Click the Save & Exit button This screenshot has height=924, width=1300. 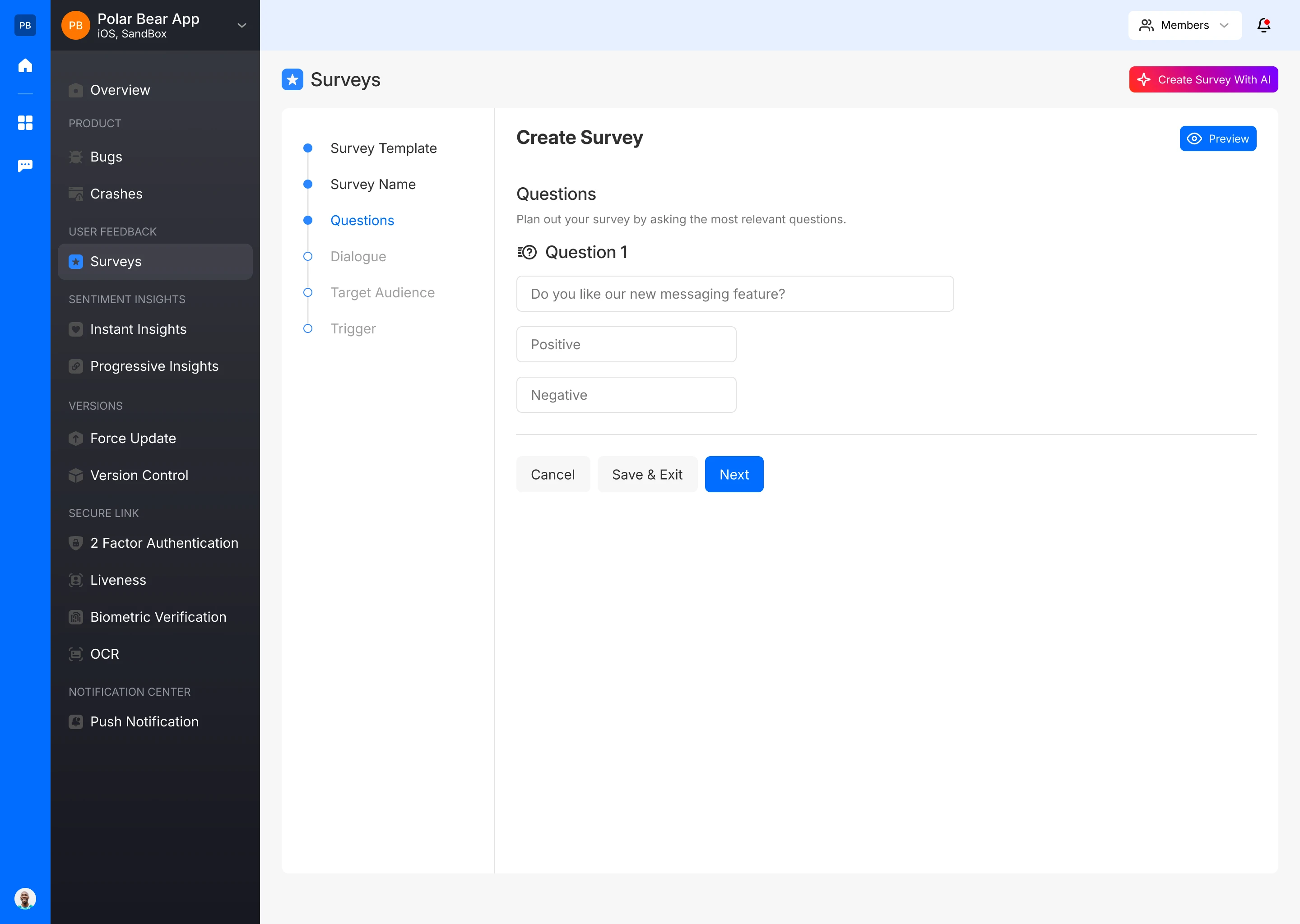[646, 474]
